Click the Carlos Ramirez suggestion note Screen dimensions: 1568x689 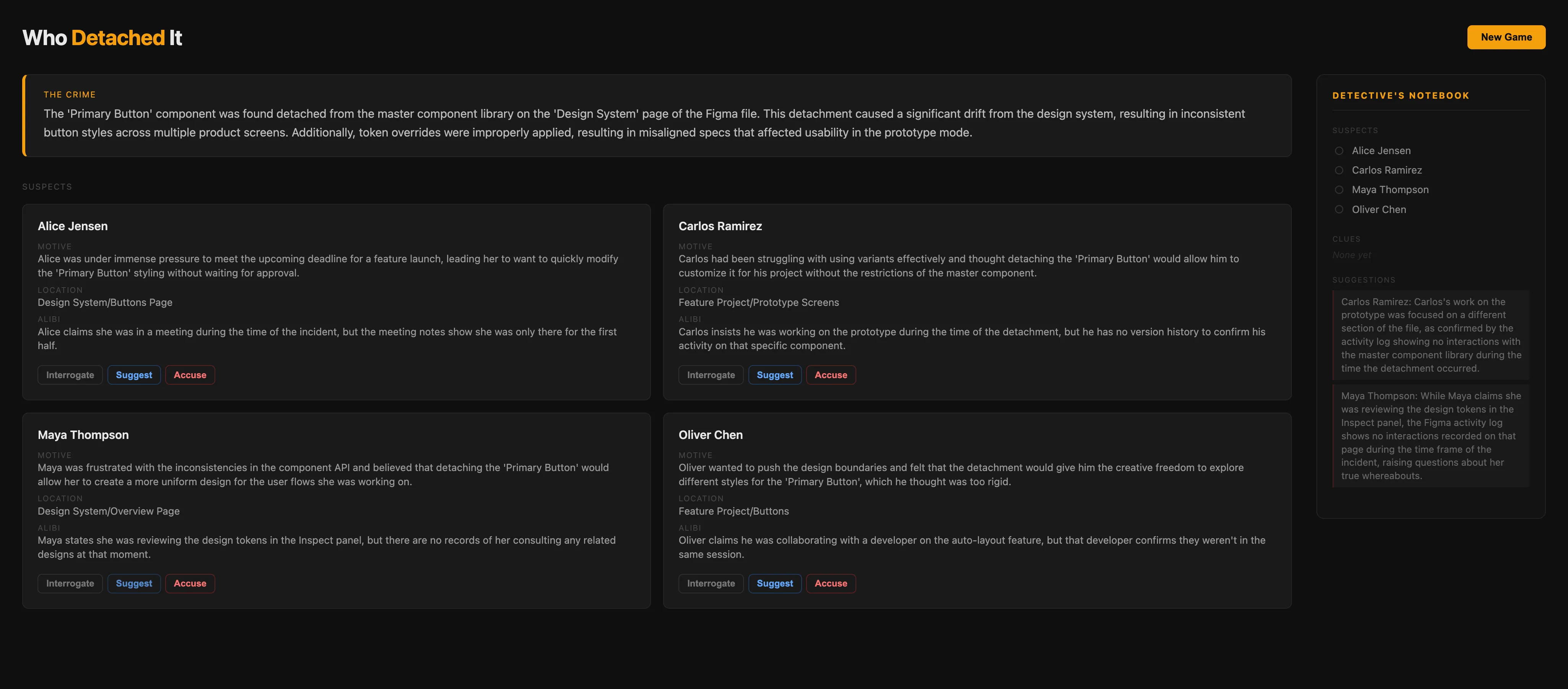click(x=1430, y=335)
